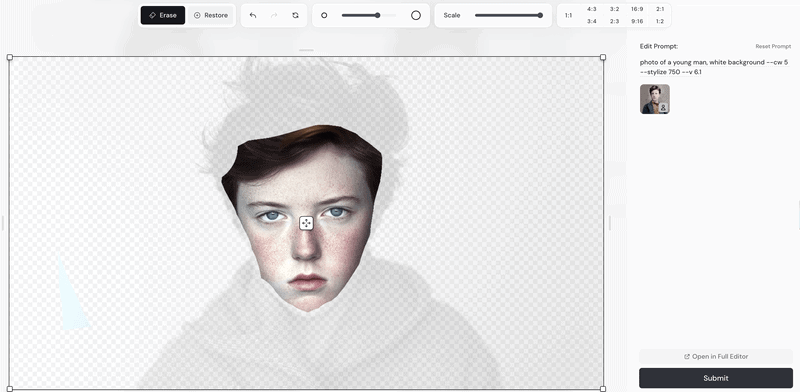Choose the 3:4 aspect ratio
This screenshot has width=800, height=392.
click(592, 21)
